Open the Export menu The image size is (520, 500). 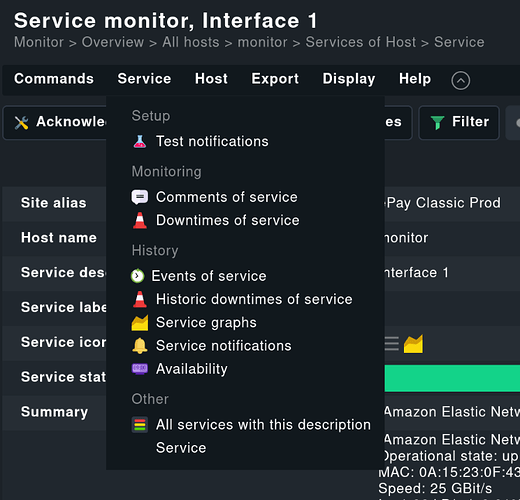[x=275, y=79]
